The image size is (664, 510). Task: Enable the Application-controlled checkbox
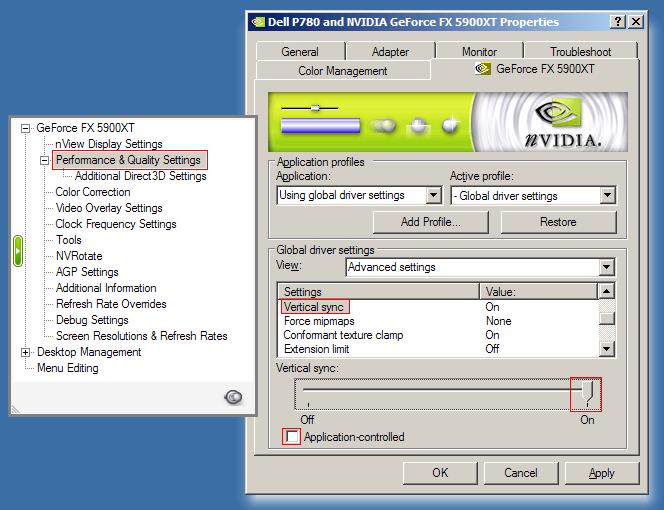[291, 437]
